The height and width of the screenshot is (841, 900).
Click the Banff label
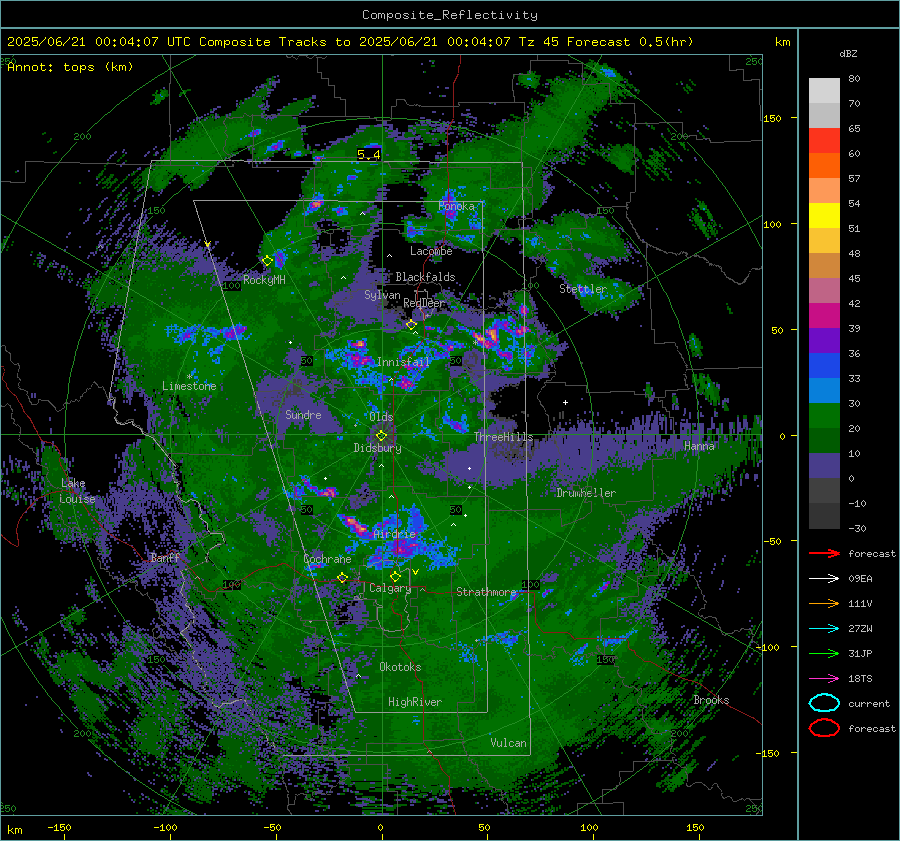165,557
